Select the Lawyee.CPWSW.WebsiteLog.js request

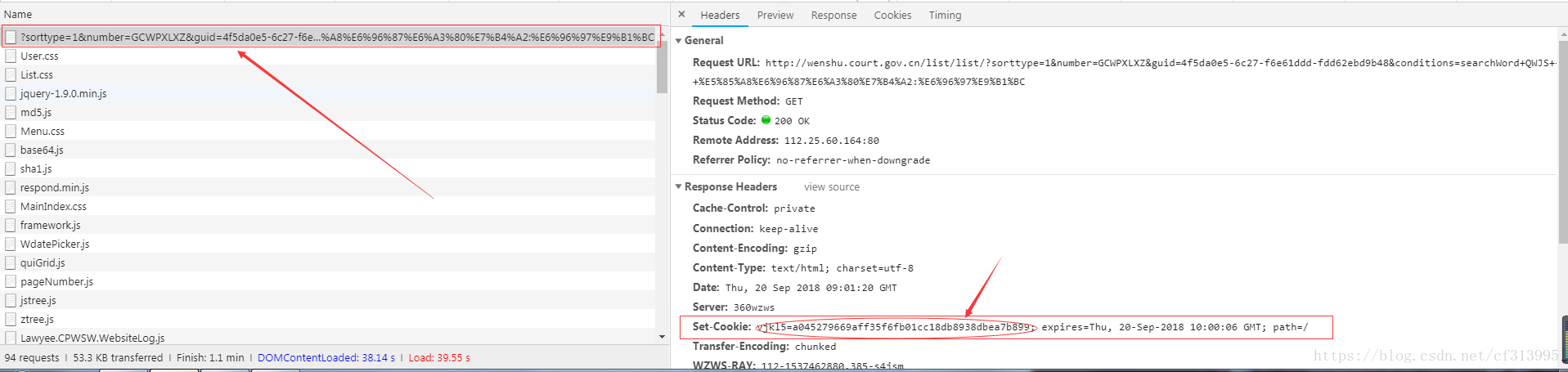pos(328,337)
